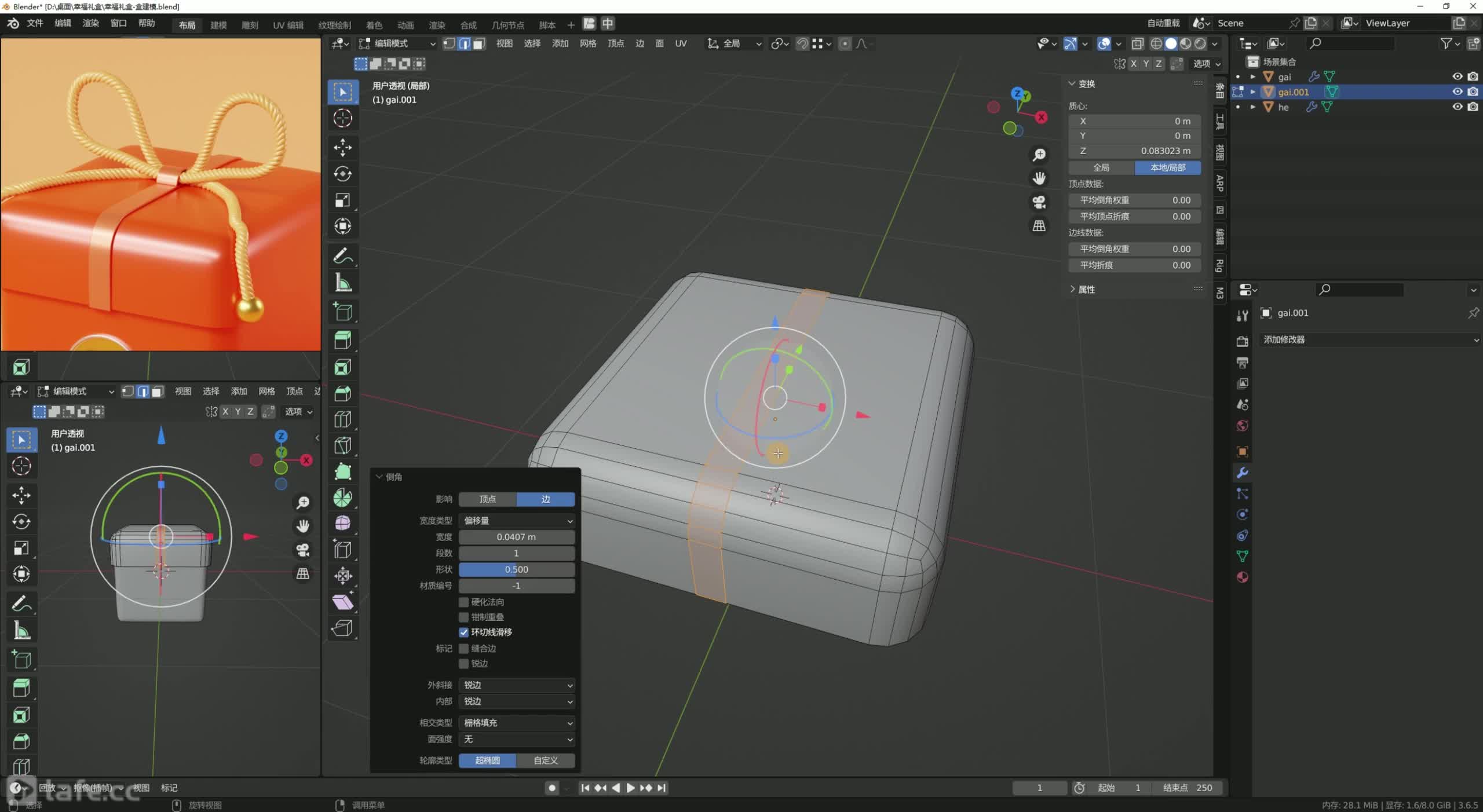
Task: Open the 网格 menu in main viewport header
Action: (x=587, y=43)
